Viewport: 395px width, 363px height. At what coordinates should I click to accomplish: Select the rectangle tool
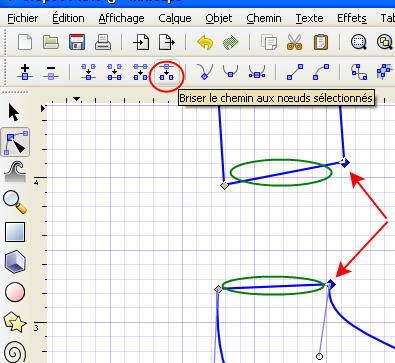(x=15, y=232)
